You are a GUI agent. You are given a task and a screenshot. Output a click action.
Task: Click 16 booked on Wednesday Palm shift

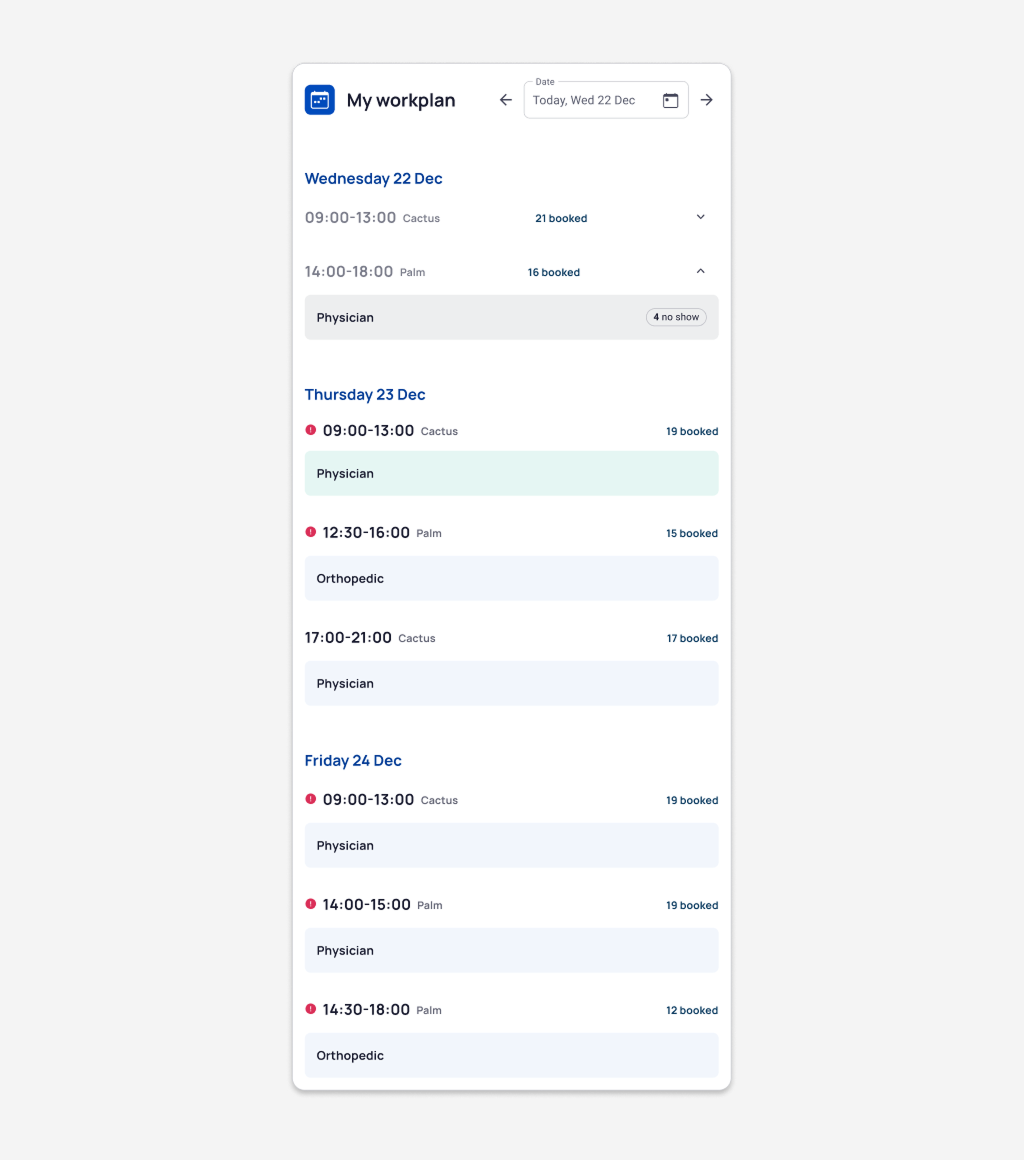pos(554,272)
